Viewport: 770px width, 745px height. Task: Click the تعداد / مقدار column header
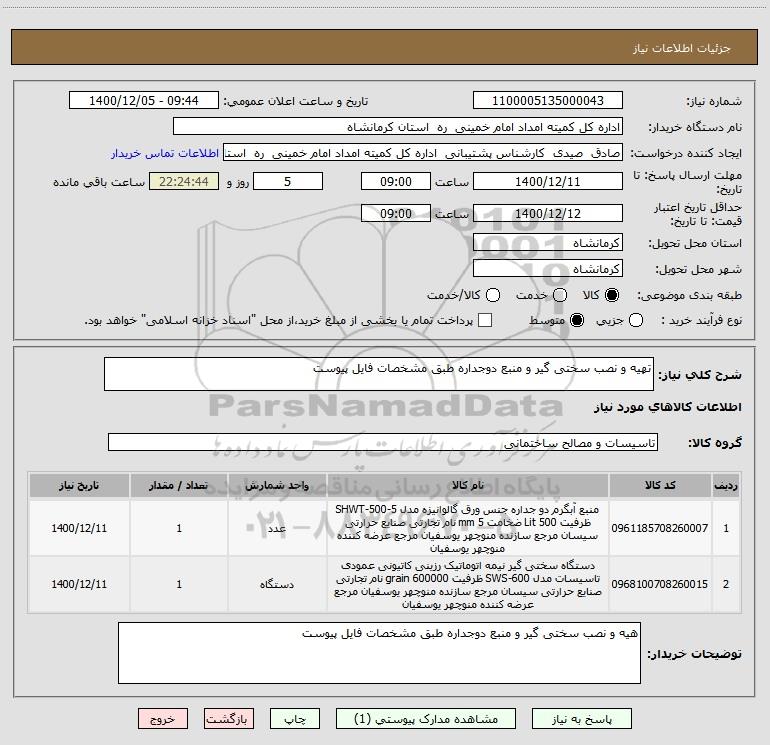click(x=179, y=485)
